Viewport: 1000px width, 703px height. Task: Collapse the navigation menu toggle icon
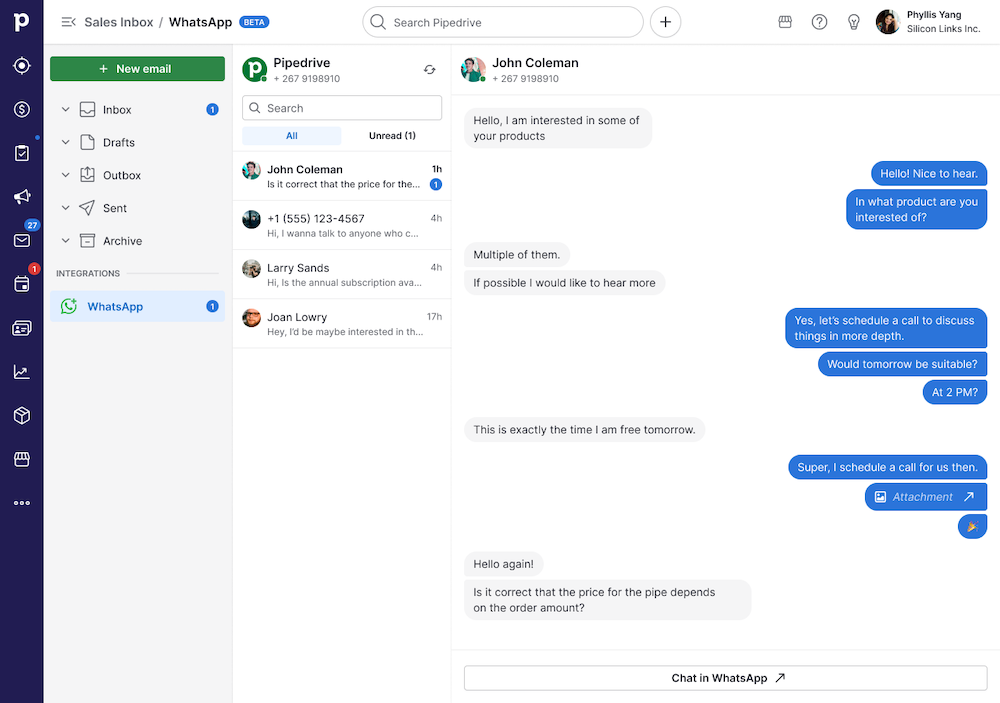68,22
